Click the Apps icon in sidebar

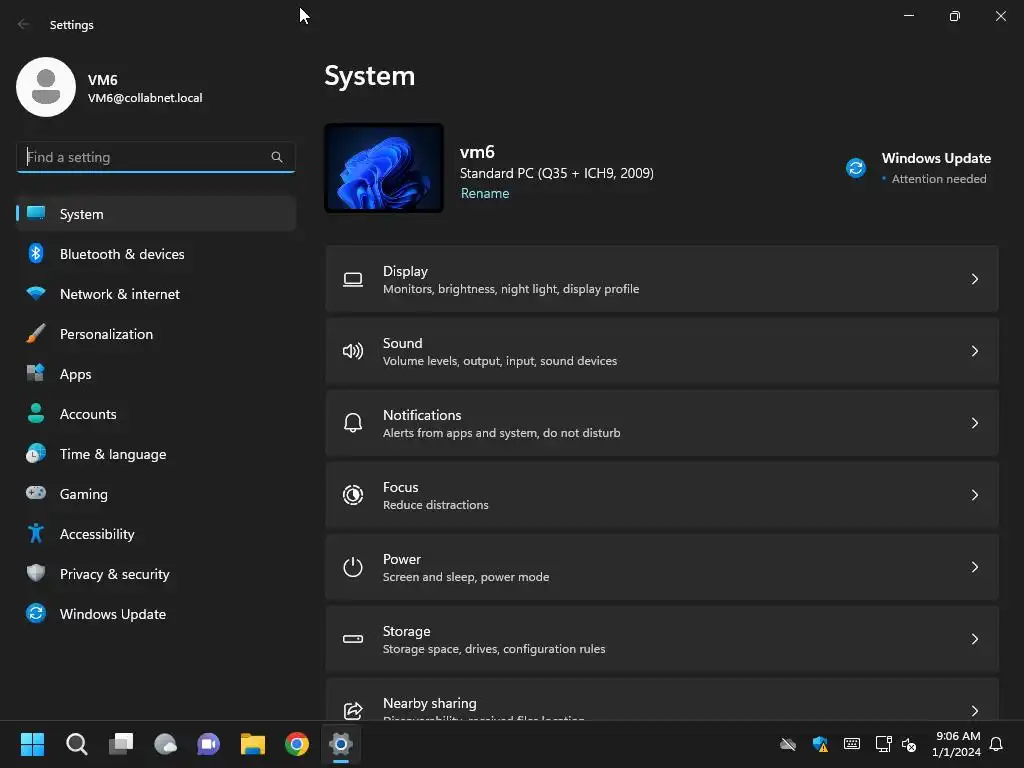coord(36,374)
